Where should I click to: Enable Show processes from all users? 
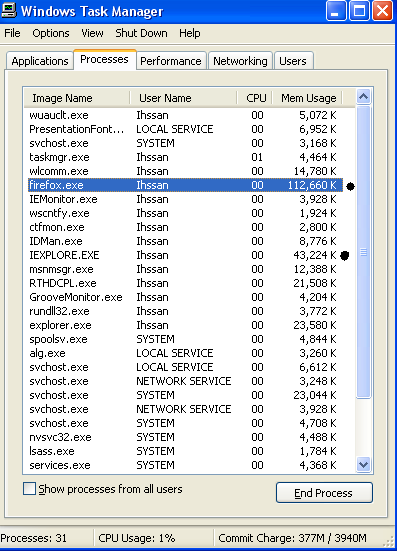pos(29,489)
